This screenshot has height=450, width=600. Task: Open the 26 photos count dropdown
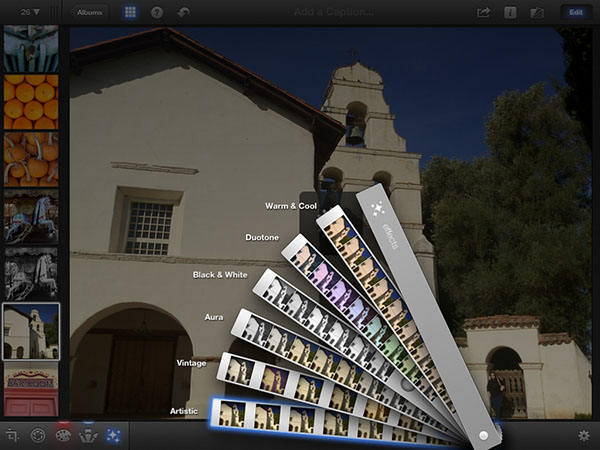pos(30,12)
